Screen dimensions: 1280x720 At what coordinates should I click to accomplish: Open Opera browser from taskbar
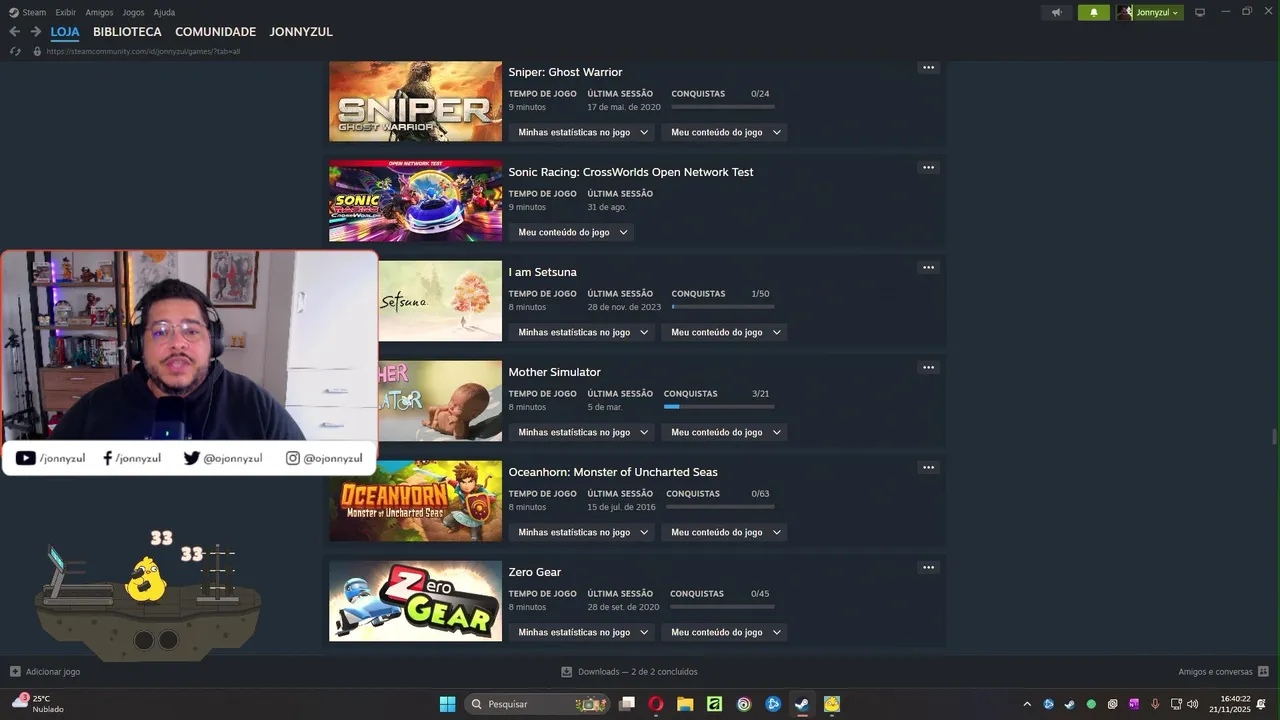pyautogui.click(x=656, y=704)
